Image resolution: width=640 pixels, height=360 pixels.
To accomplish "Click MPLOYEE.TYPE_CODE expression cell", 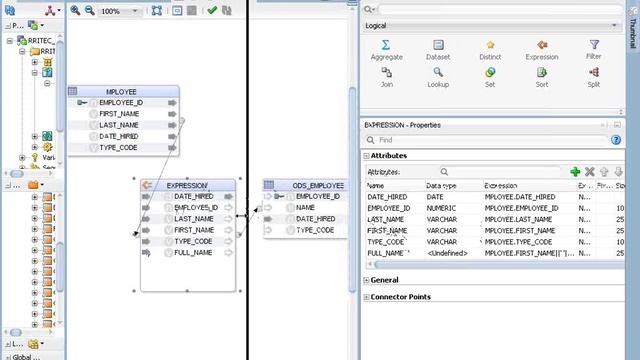I will tap(518, 242).
